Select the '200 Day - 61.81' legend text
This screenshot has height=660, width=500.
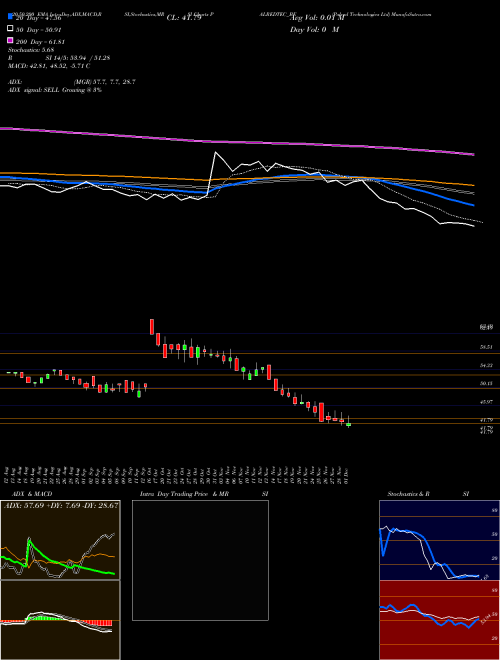pos(40,42)
